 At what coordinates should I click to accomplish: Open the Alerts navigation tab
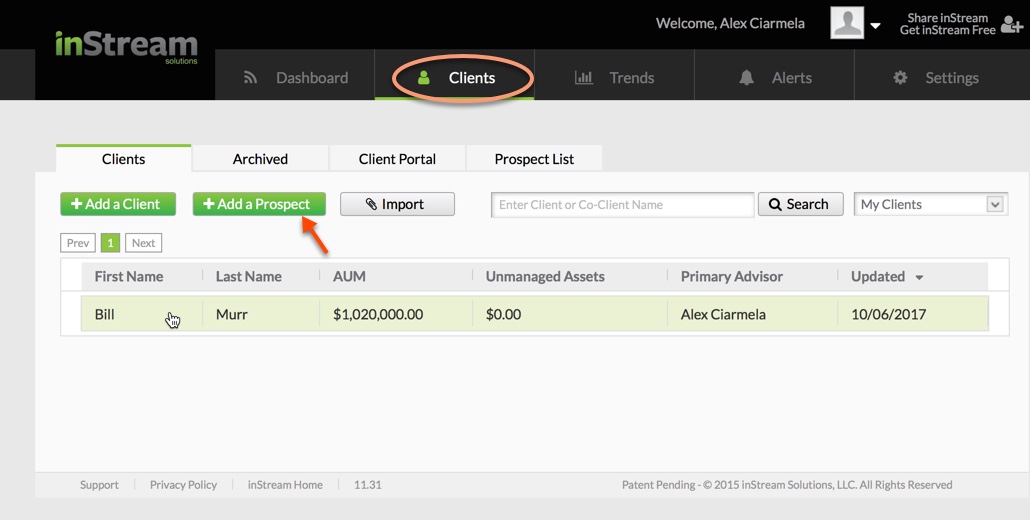pyautogui.click(x=774, y=77)
